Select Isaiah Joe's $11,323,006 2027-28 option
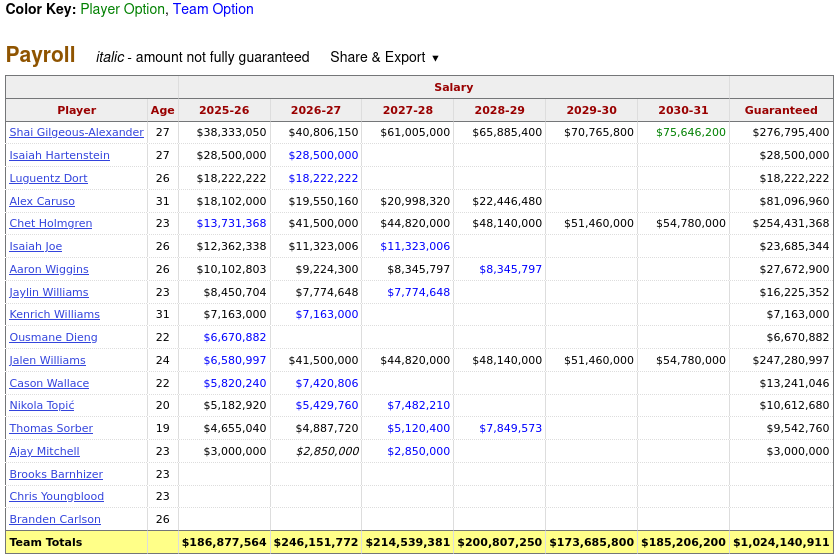Viewport: 840px width, 555px height. coord(415,246)
